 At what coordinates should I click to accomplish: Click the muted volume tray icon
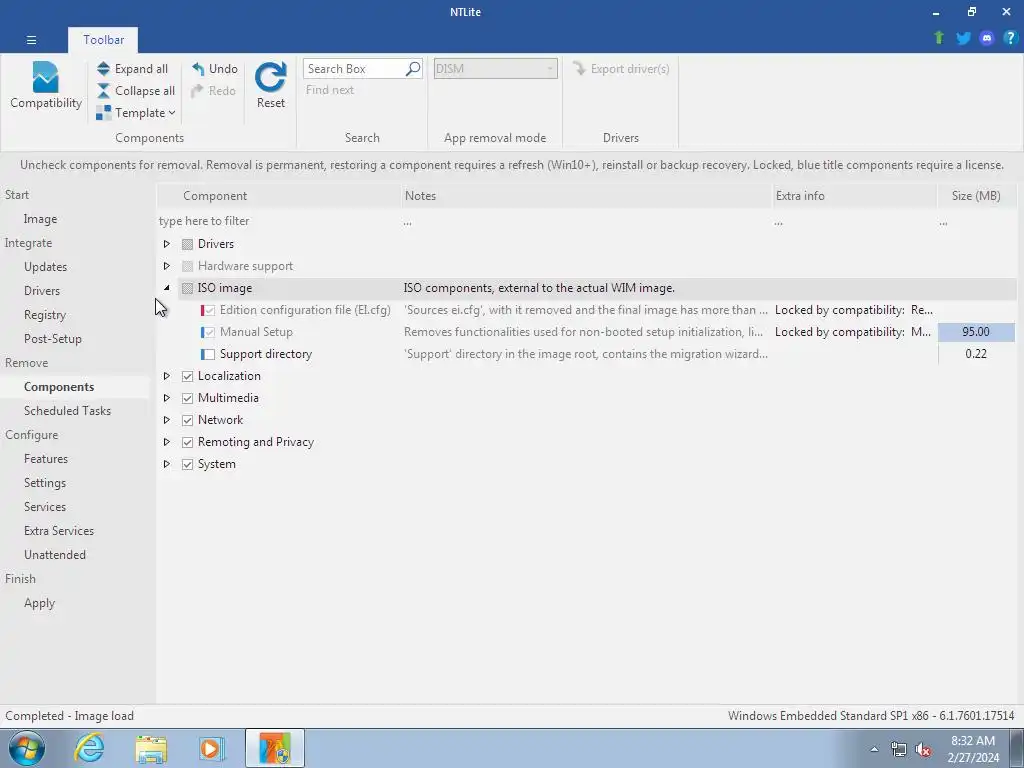click(x=923, y=750)
